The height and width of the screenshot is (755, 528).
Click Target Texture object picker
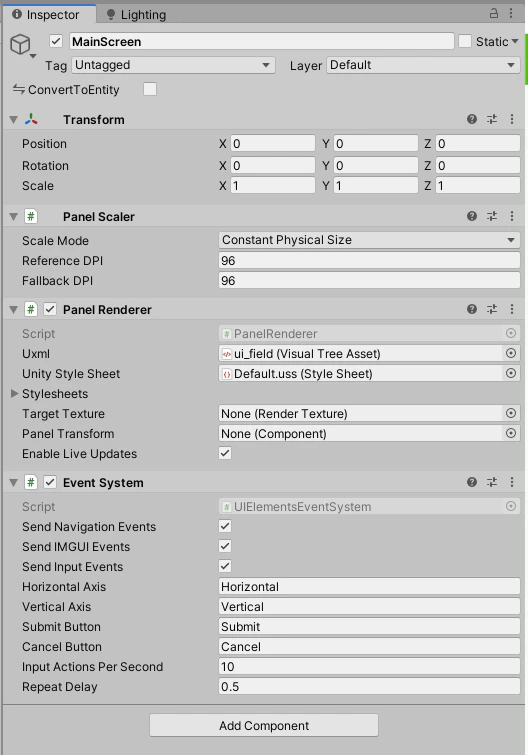pyautogui.click(x=511, y=413)
